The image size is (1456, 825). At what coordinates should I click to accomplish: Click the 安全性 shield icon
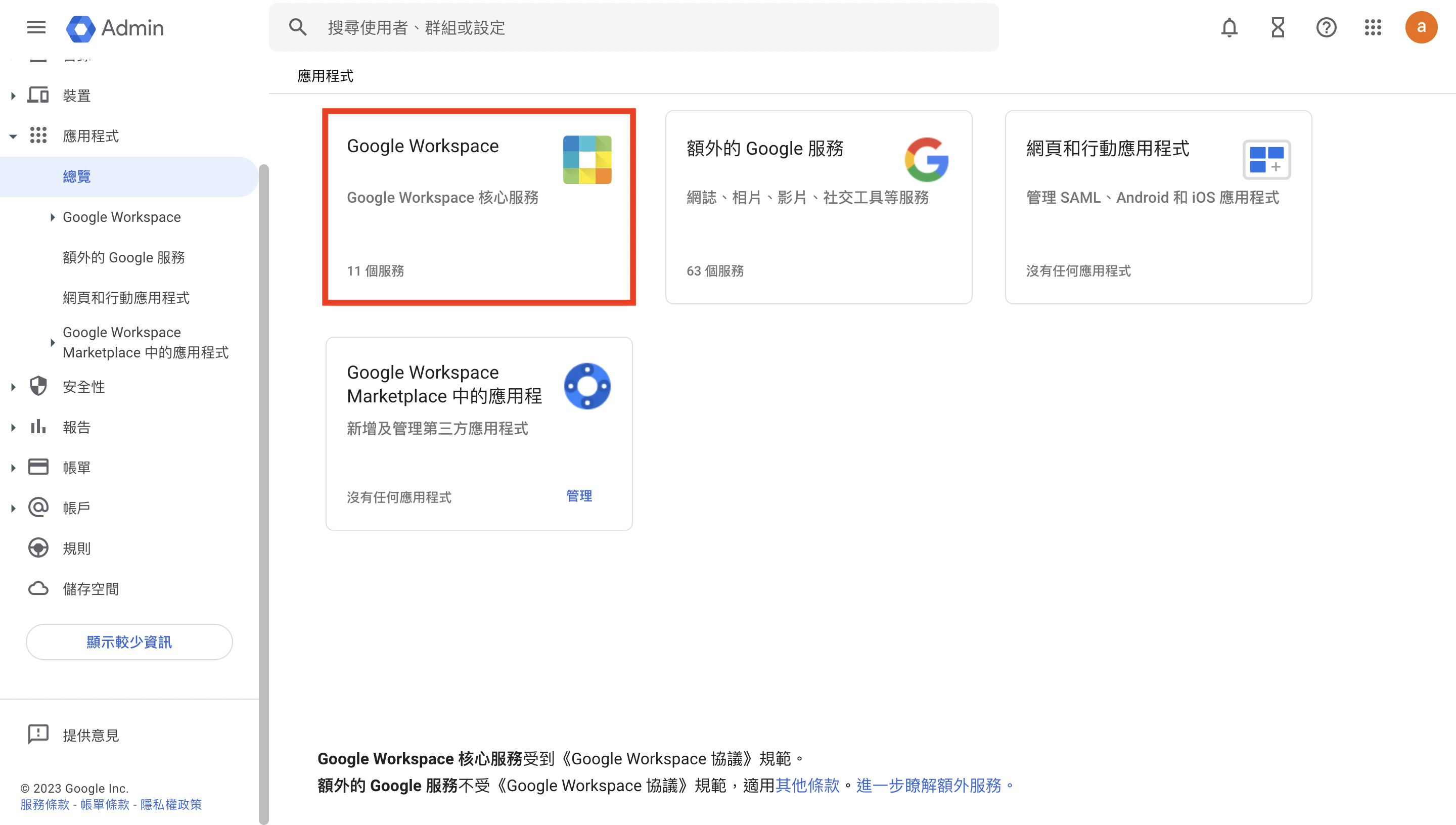click(x=38, y=386)
